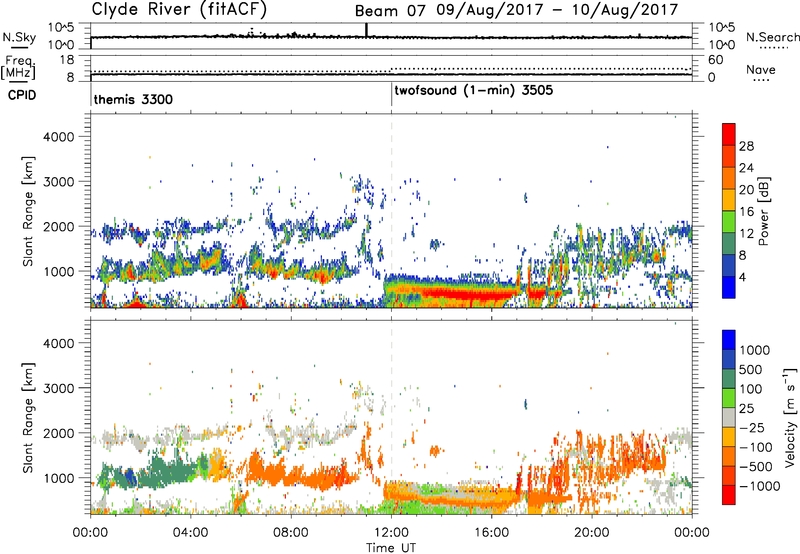Viewport: 800px width, 554px height.
Task: Click the '4000' tick on the power panel
Action: coord(59,137)
